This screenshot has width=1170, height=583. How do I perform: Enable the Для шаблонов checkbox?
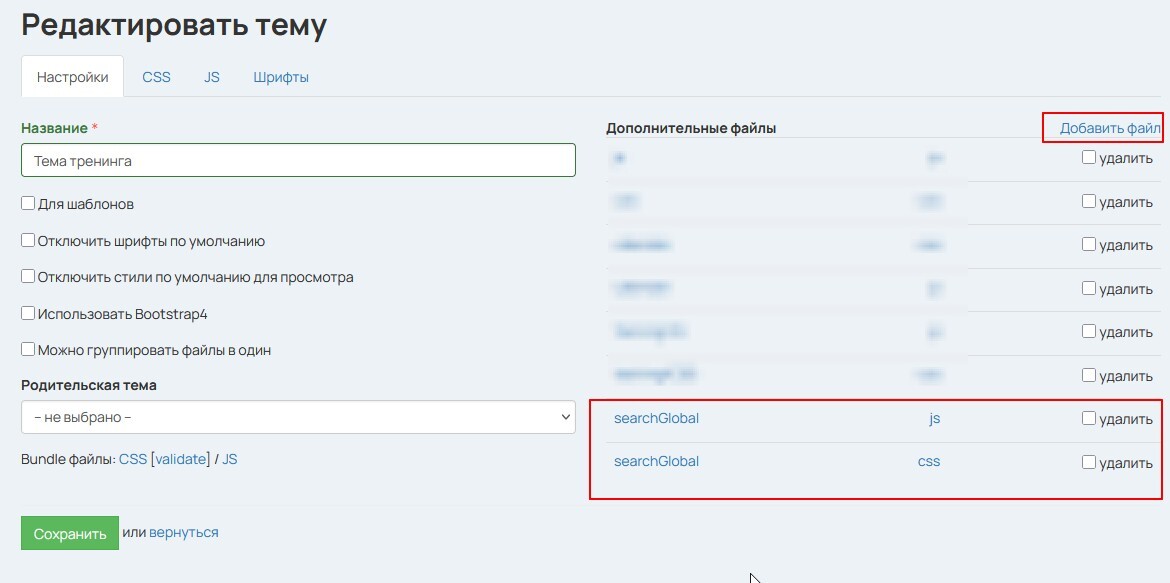(28, 204)
